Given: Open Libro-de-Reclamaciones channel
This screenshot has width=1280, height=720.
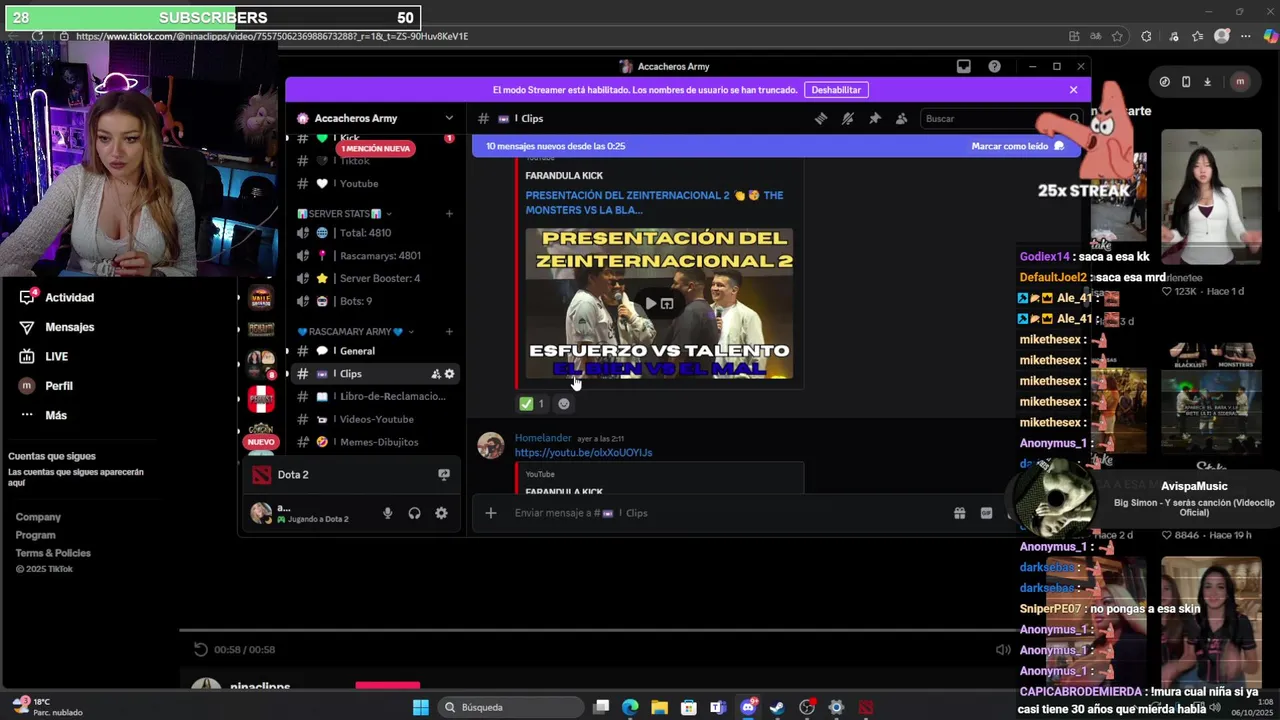Looking at the screenshot, I should pos(375,396).
